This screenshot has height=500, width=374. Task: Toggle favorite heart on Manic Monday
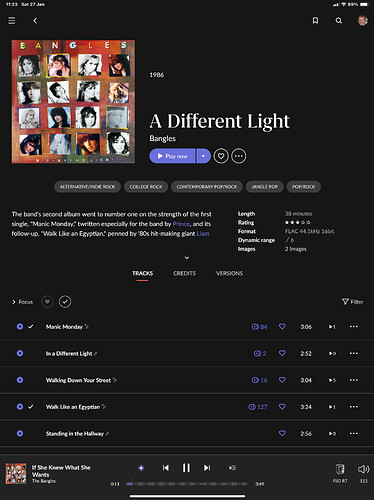(x=282, y=326)
